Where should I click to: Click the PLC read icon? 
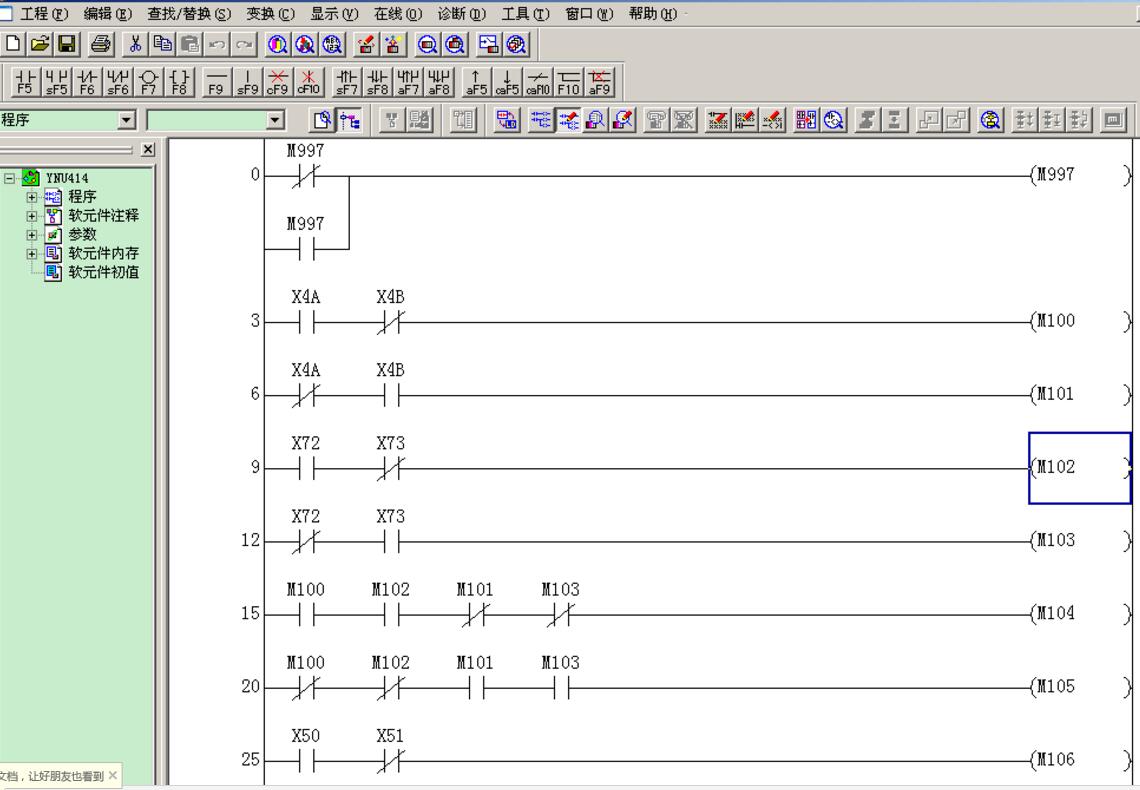point(393,44)
